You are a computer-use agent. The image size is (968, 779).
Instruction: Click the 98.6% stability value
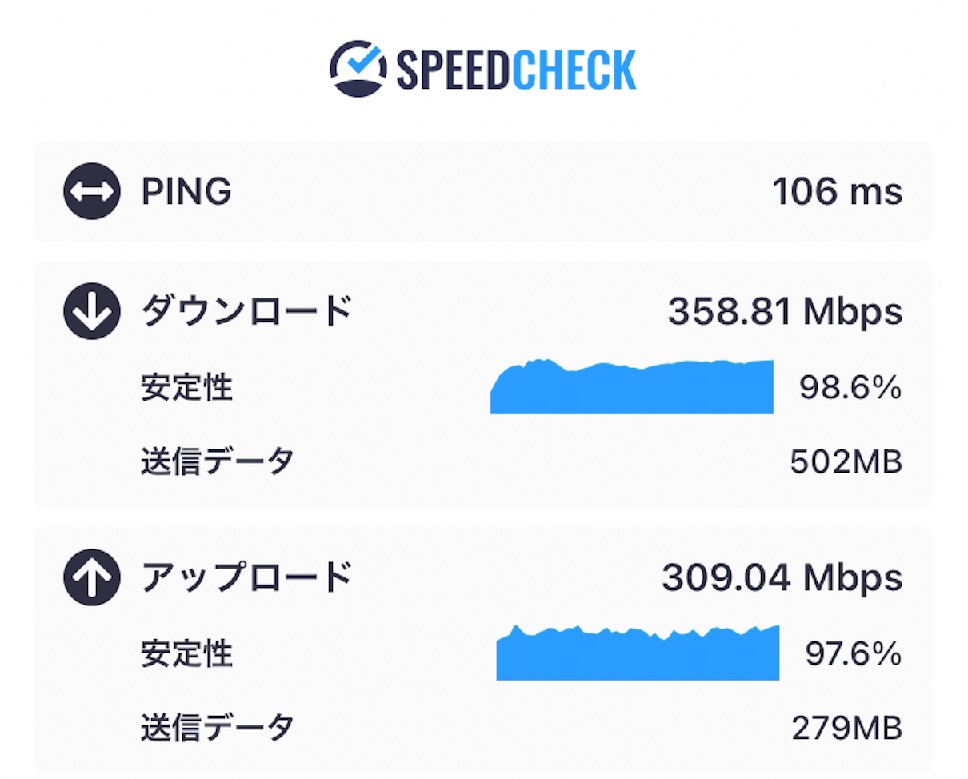pyautogui.click(x=851, y=388)
